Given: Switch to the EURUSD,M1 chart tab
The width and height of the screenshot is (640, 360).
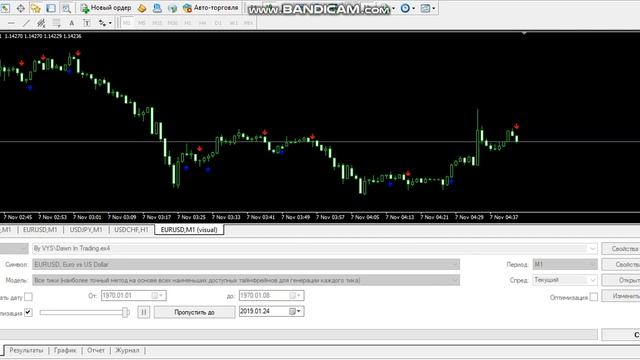Looking at the screenshot, I should (40, 230).
